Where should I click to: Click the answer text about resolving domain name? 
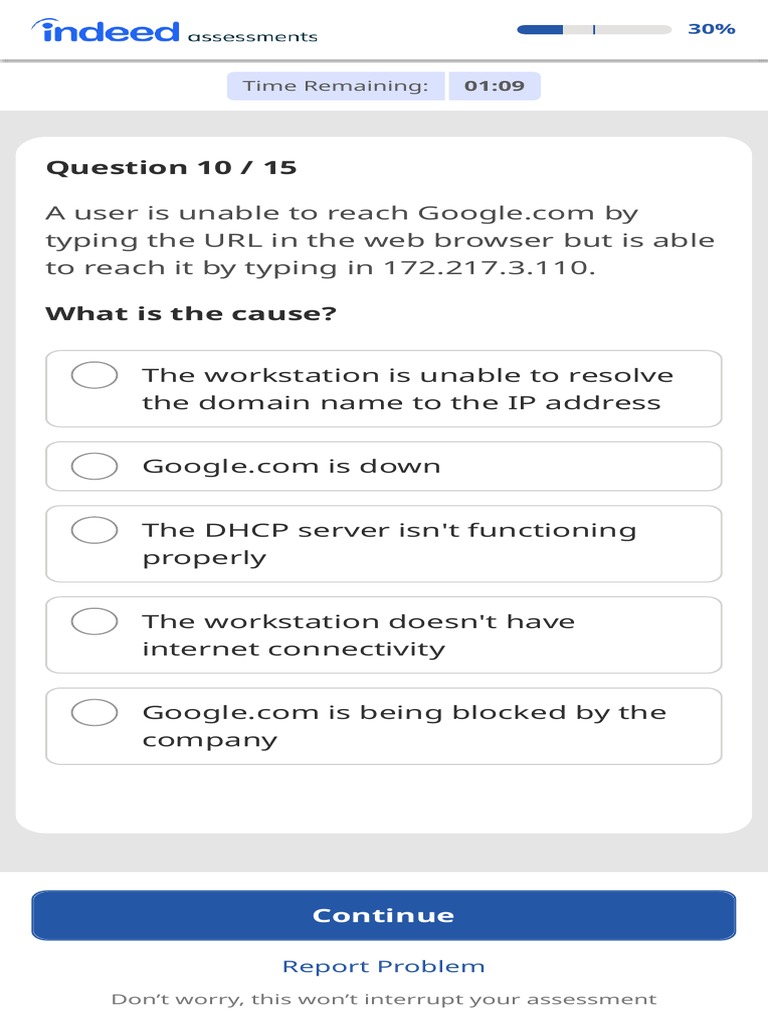[408, 389]
